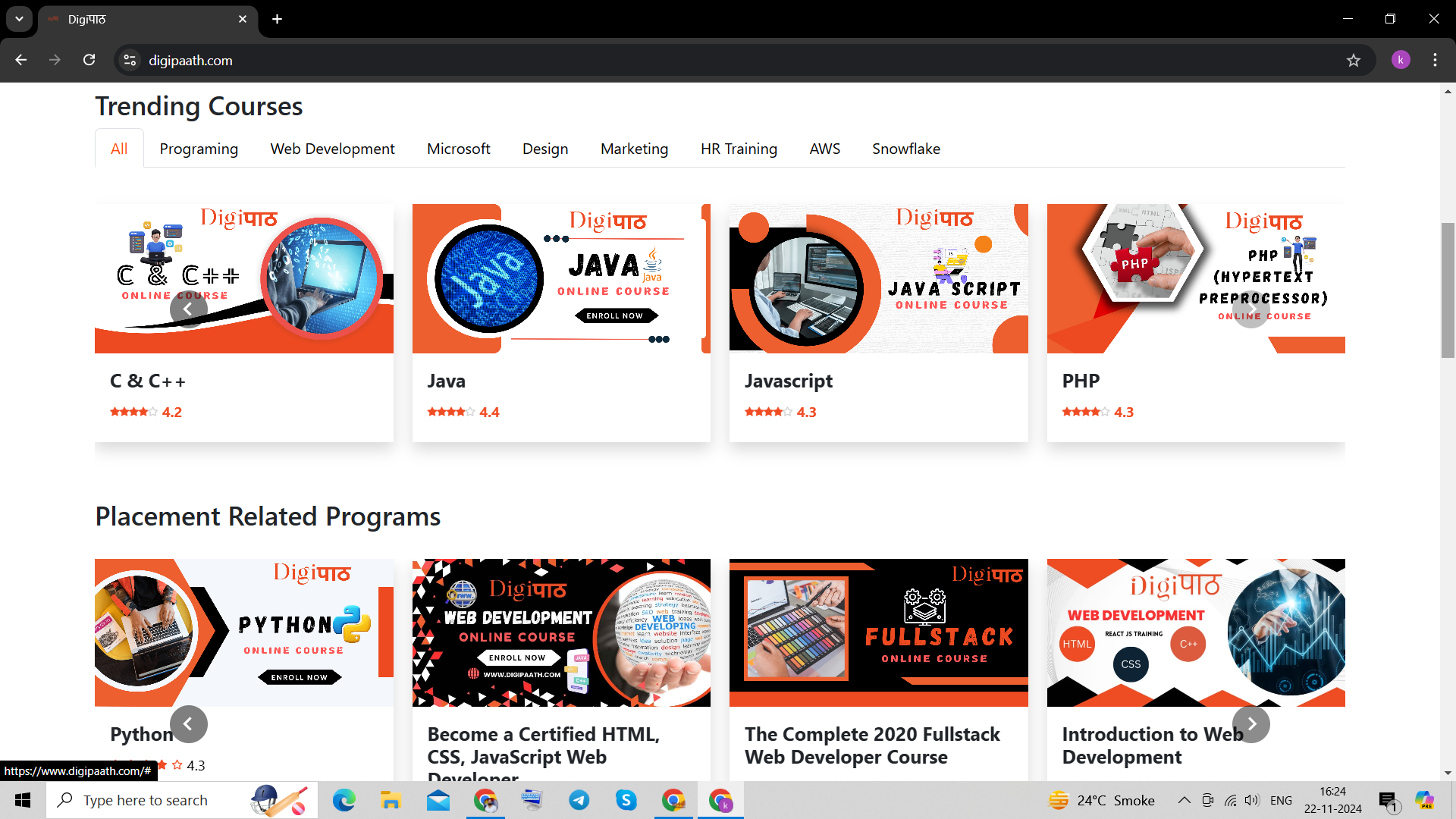This screenshot has width=1456, height=819.
Task: Go back to the previous page
Action: (x=21, y=60)
